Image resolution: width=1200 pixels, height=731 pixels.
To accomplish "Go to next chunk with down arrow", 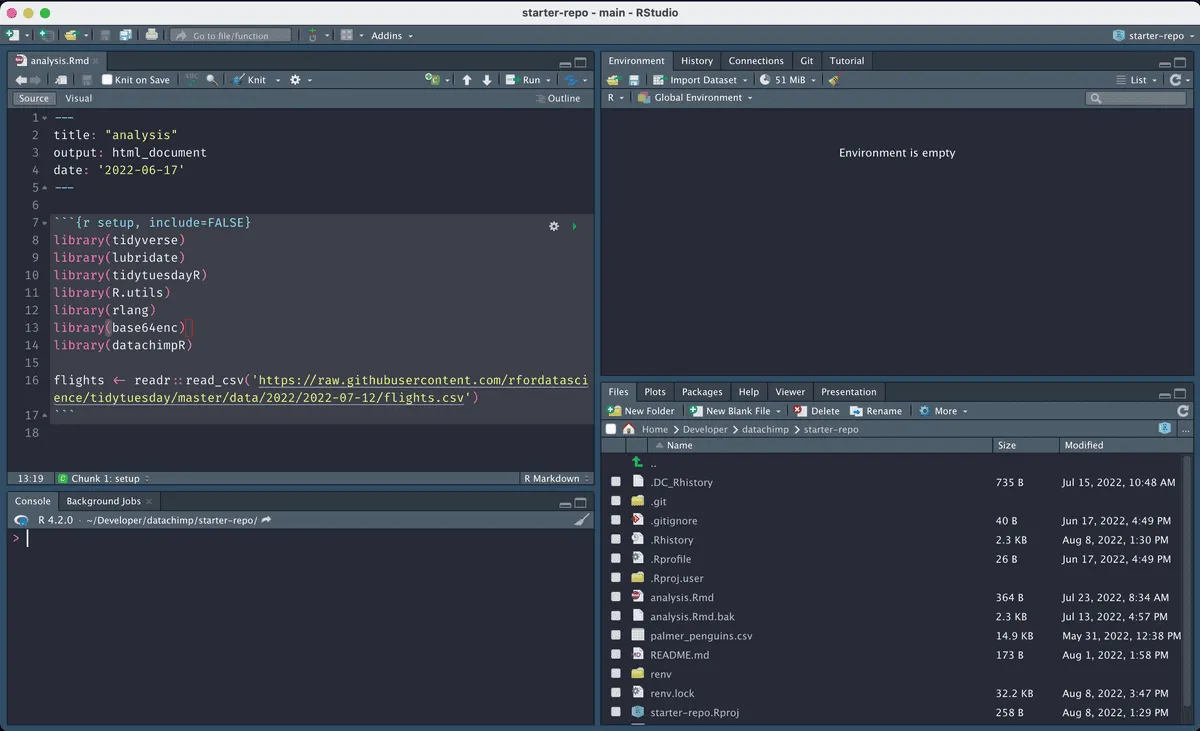I will click(487, 80).
